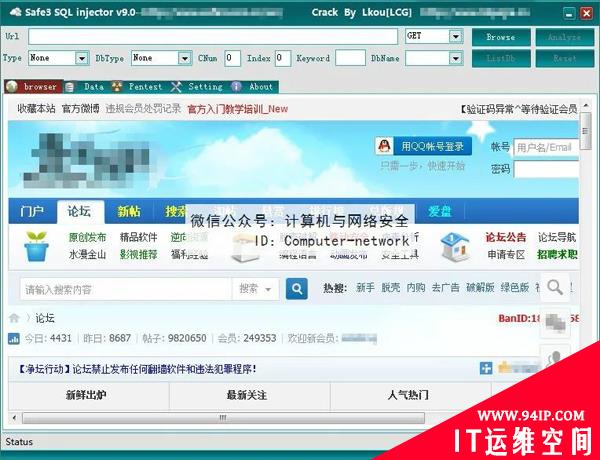This screenshot has height=460, width=600.
Task: Open the 门户 navigation tab
Action: pos(33,211)
